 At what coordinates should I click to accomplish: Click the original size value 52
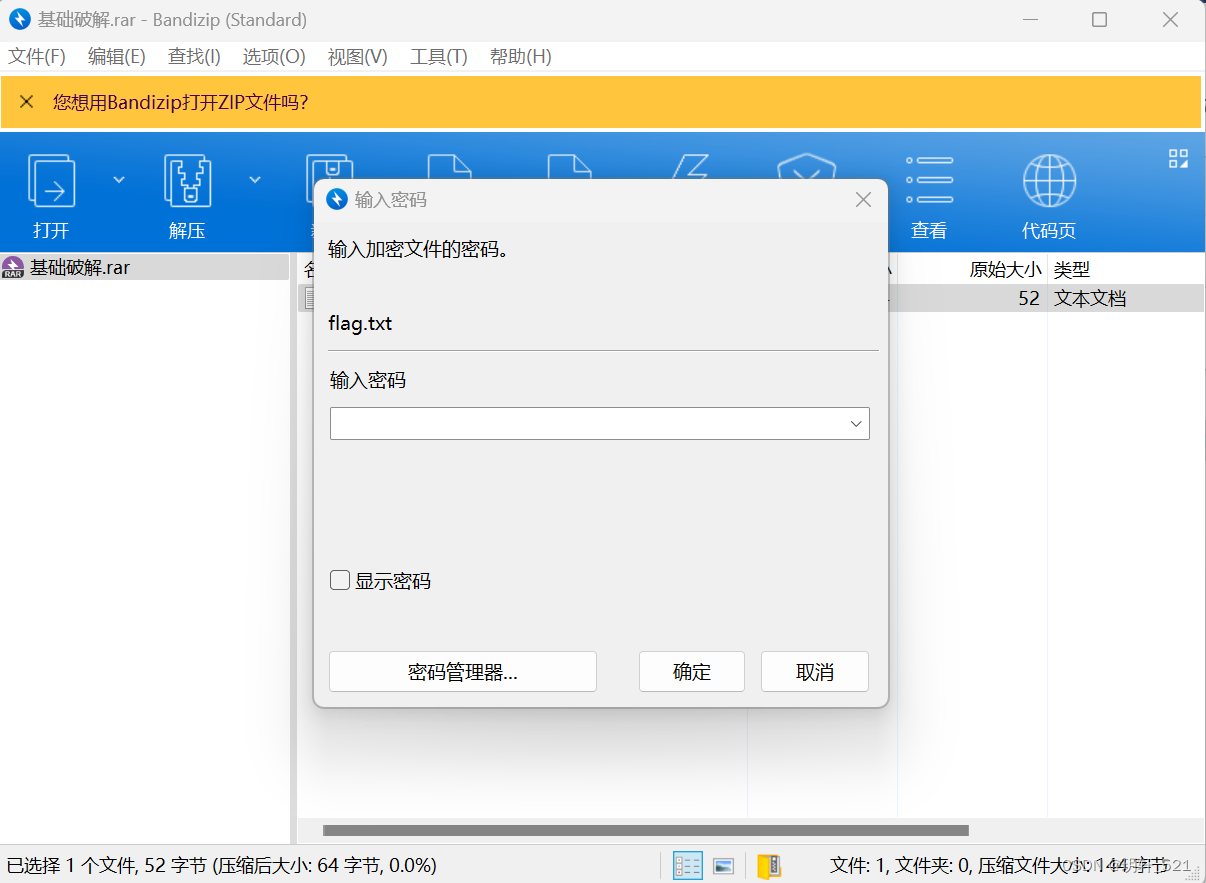point(1029,298)
